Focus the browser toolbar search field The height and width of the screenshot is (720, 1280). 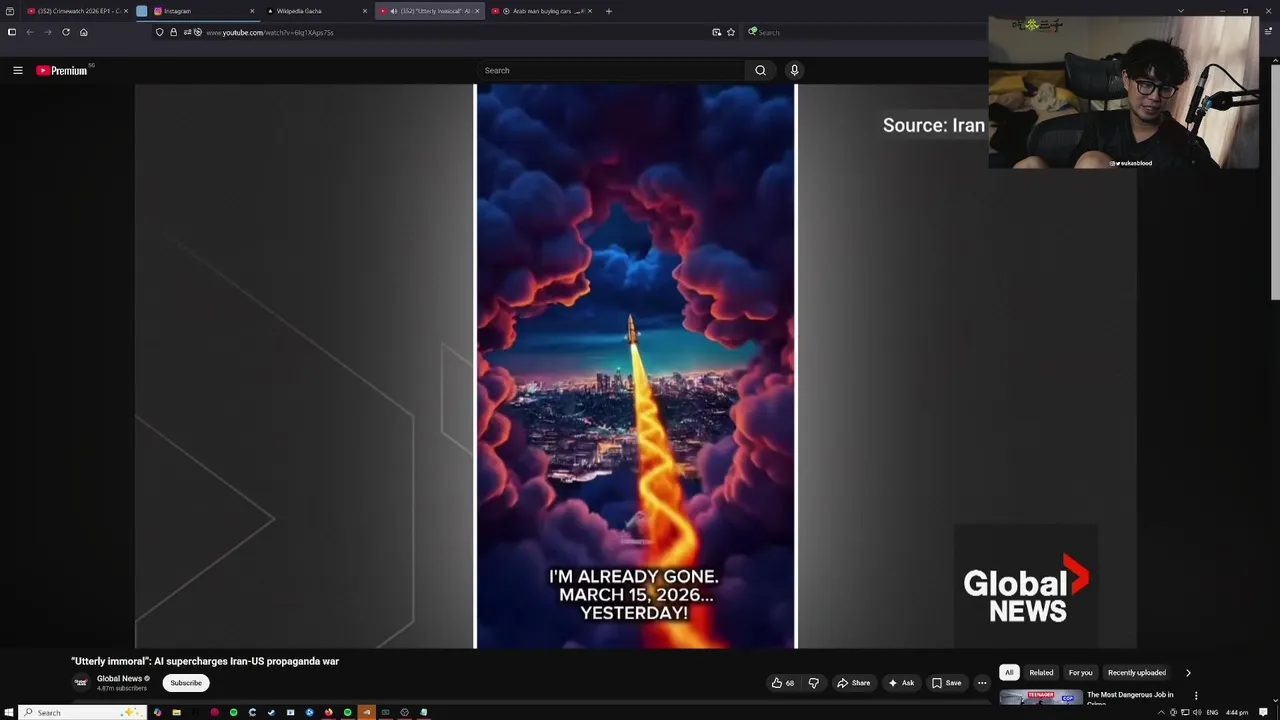click(865, 32)
